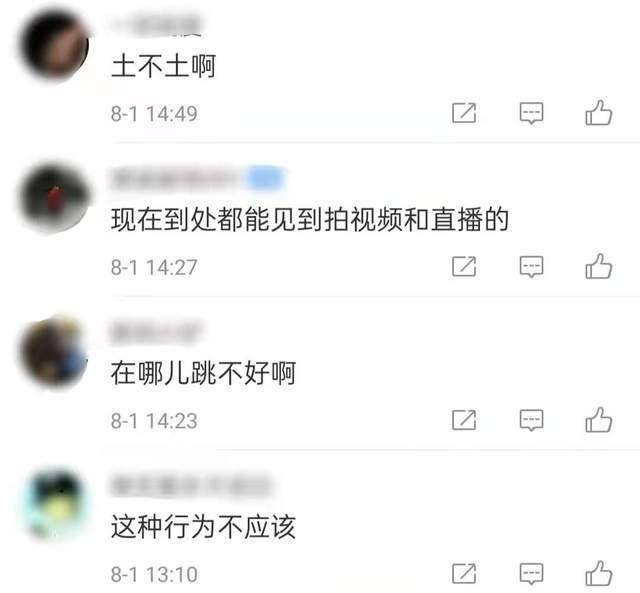This screenshot has height=593, width=640.
Task: Share the comment "土不土啊"
Action: click(464, 113)
